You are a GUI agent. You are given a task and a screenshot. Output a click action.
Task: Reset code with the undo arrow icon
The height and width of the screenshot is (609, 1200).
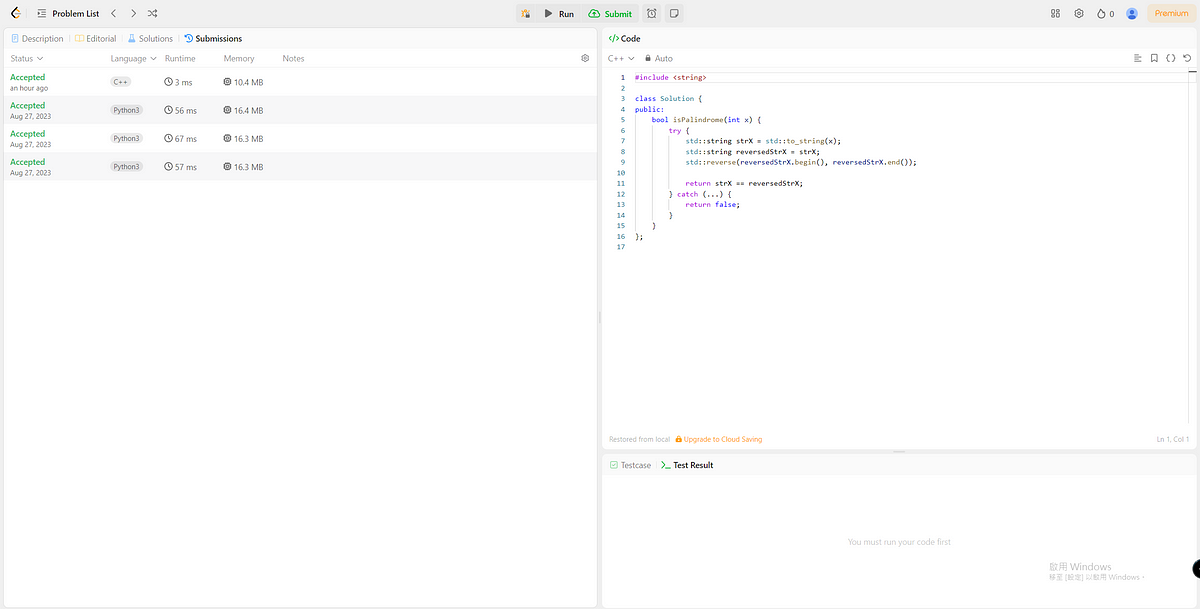1187,59
